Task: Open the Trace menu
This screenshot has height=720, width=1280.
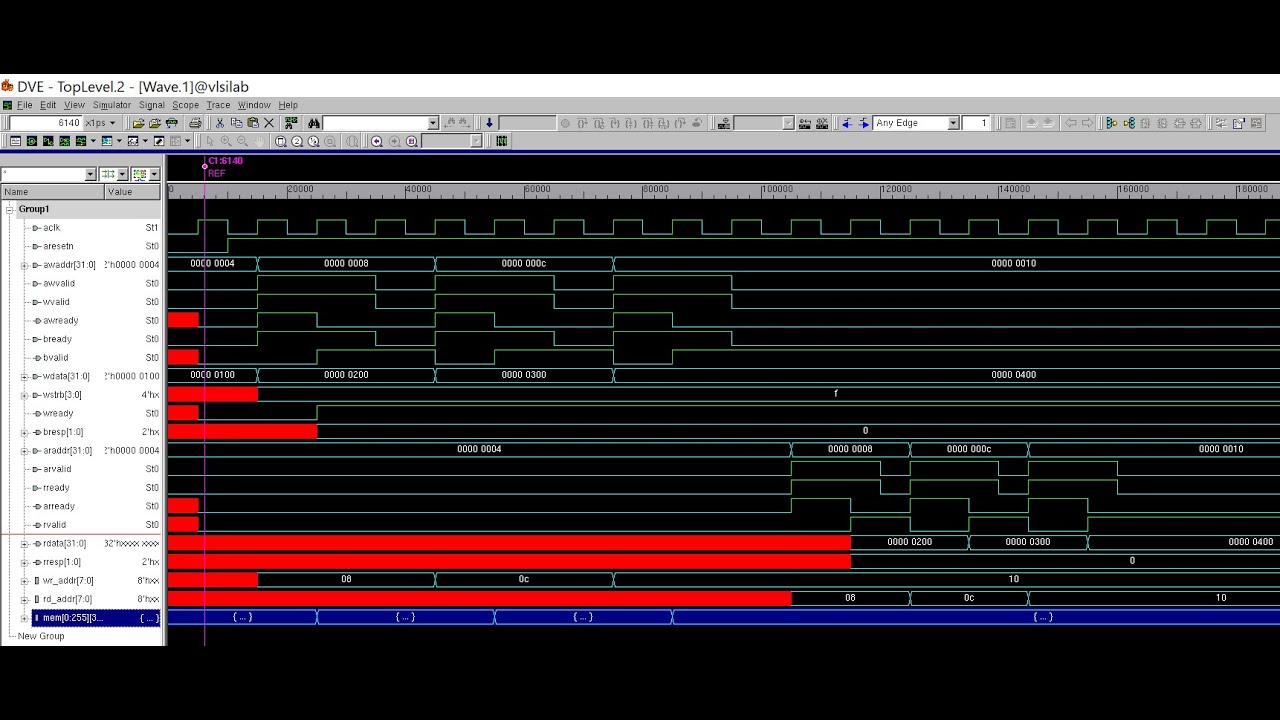Action: (x=218, y=105)
